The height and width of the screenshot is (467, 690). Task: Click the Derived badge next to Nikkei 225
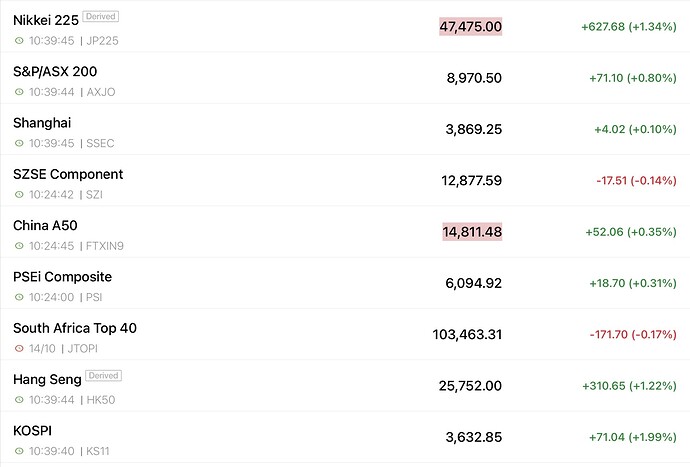tap(102, 17)
